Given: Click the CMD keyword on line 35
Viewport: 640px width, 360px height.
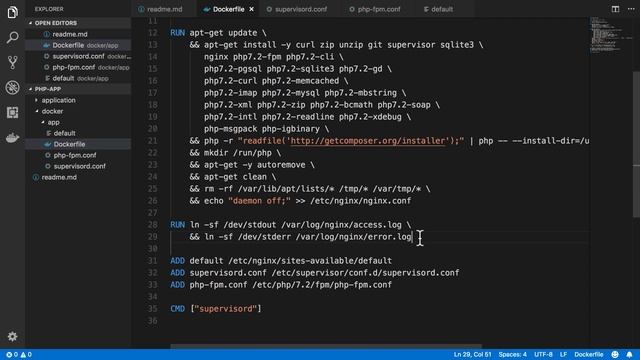Looking at the screenshot, I should click(x=178, y=309).
